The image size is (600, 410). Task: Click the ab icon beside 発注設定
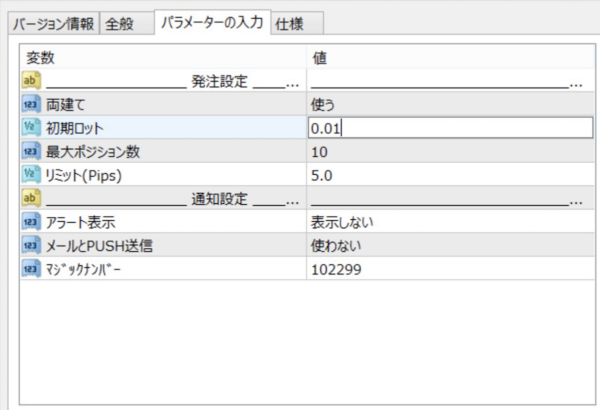(x=31, y=81)
